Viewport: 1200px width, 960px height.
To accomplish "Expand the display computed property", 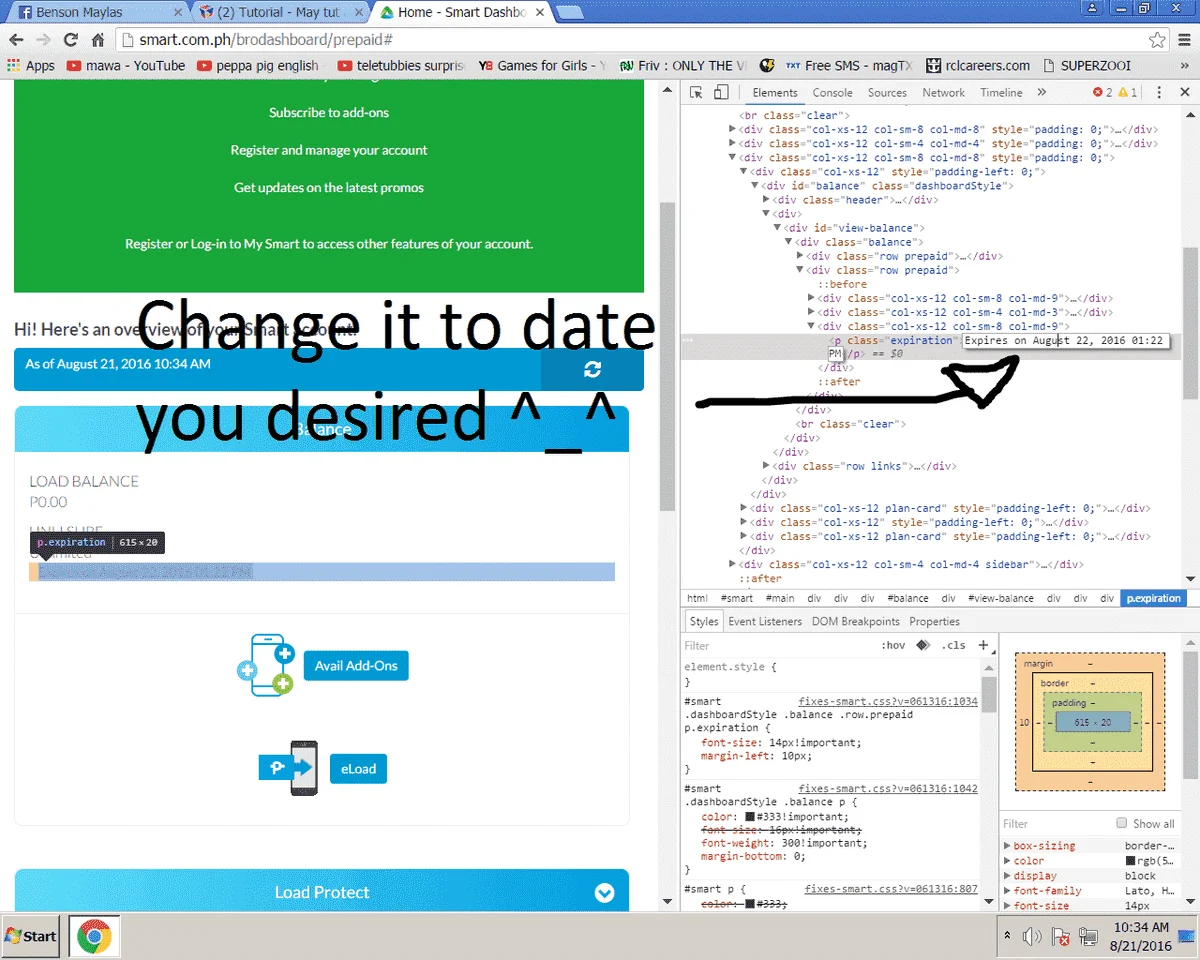I will [1007, 876].
